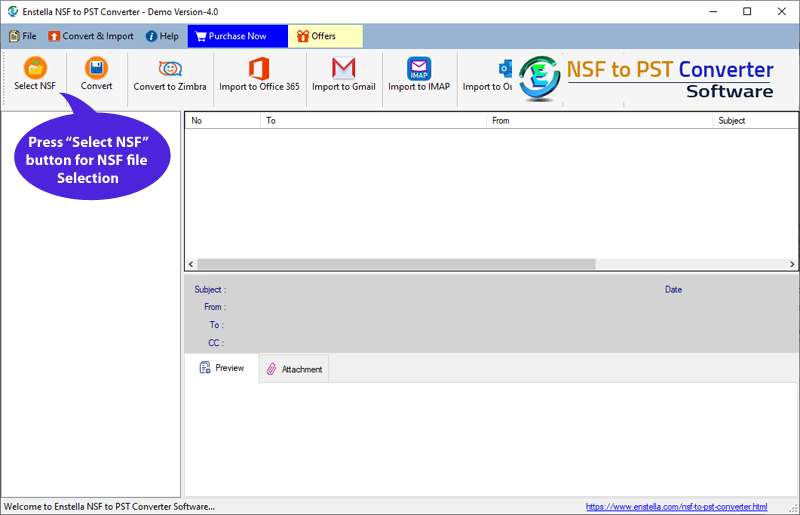Click the Select NSF folder icon

(x=35, y=68)
